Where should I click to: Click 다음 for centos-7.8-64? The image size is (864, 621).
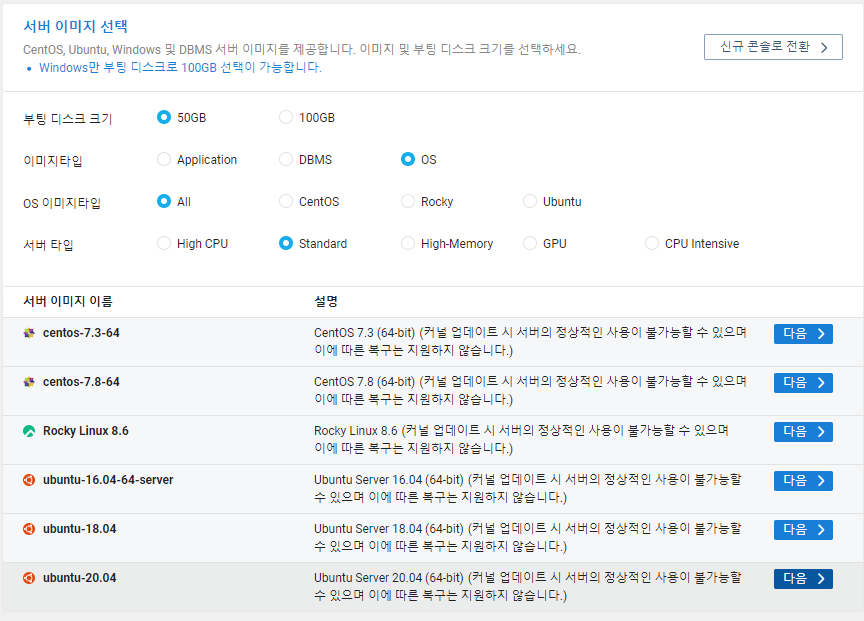pos(803,383)
